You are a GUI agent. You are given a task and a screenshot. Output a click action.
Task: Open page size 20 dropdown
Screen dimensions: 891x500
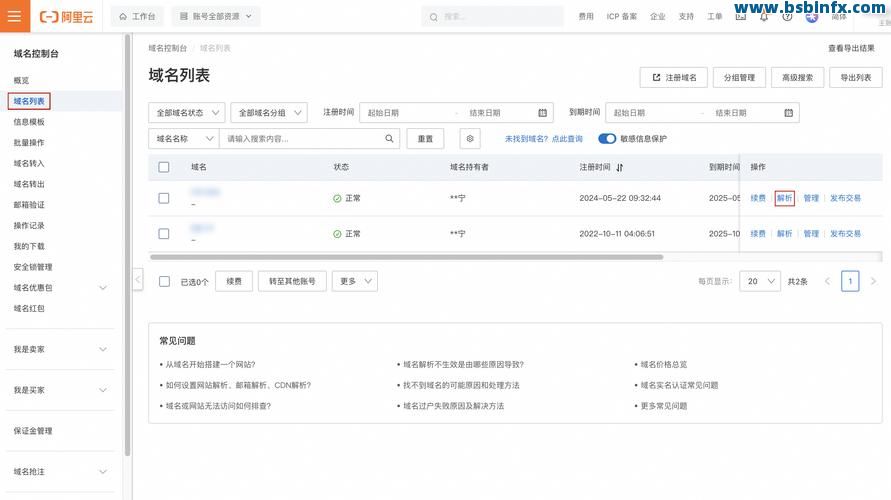point(760,281)
